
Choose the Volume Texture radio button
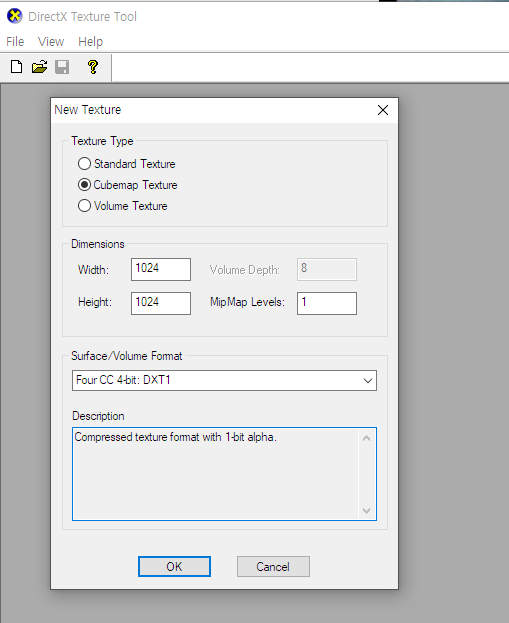pyautogui.click(x=84, y=206)
